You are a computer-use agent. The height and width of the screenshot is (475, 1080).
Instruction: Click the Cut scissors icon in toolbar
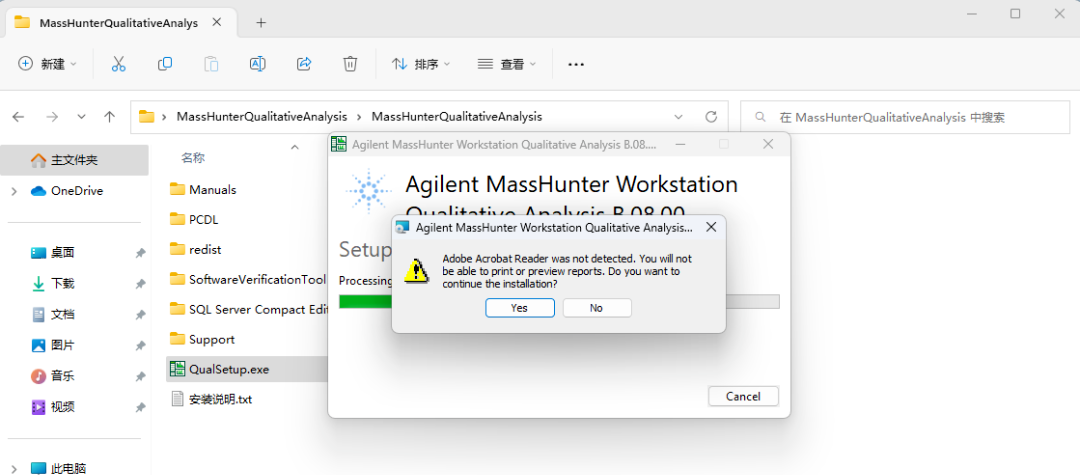[118, 64]
